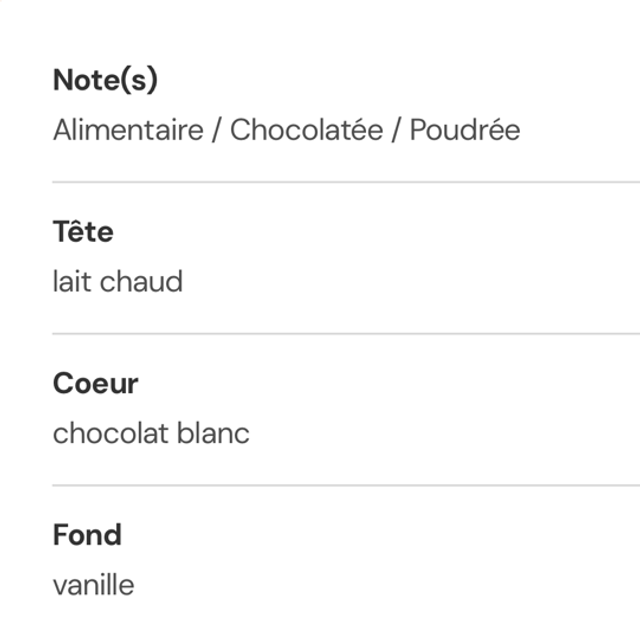The height and width of the screenshot is (640, 640).
Task: Click the Coeur heading
Action: (95, 383)
